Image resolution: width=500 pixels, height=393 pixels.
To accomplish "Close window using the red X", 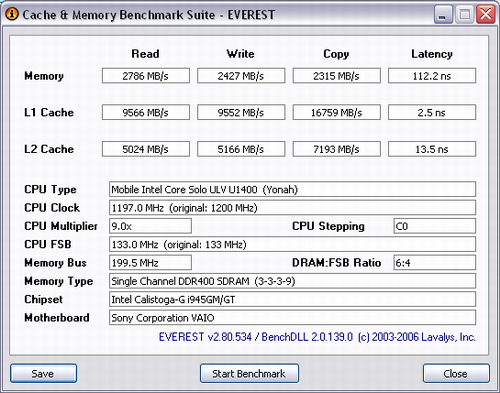I will point(486,14).
